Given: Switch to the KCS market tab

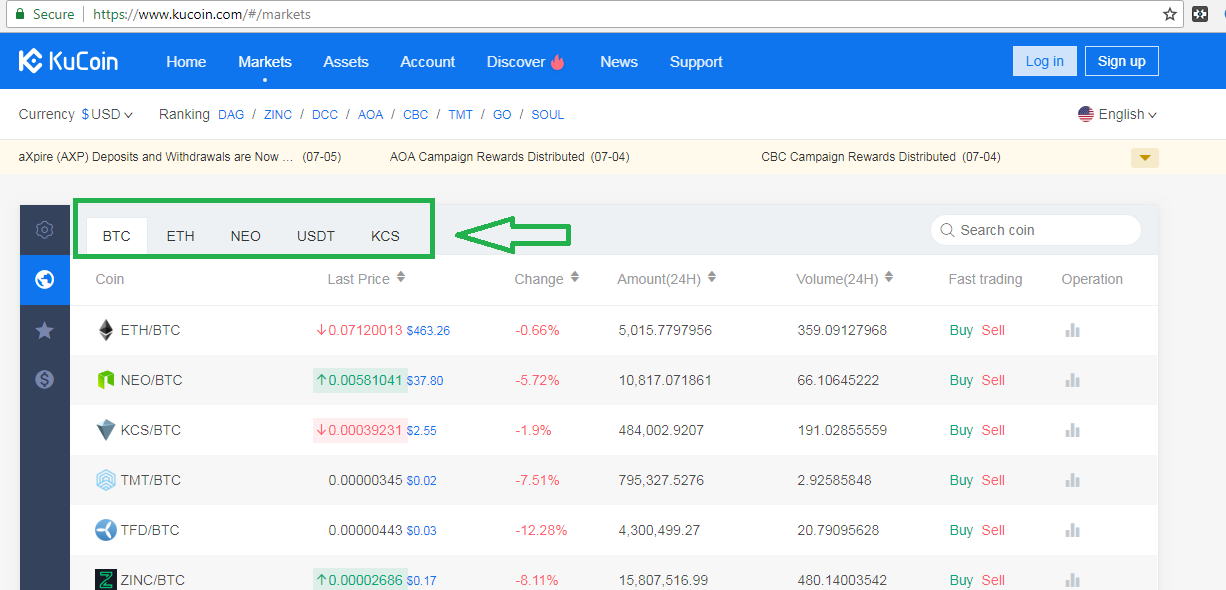Looking at the screenshot, I should click(385, 236).
